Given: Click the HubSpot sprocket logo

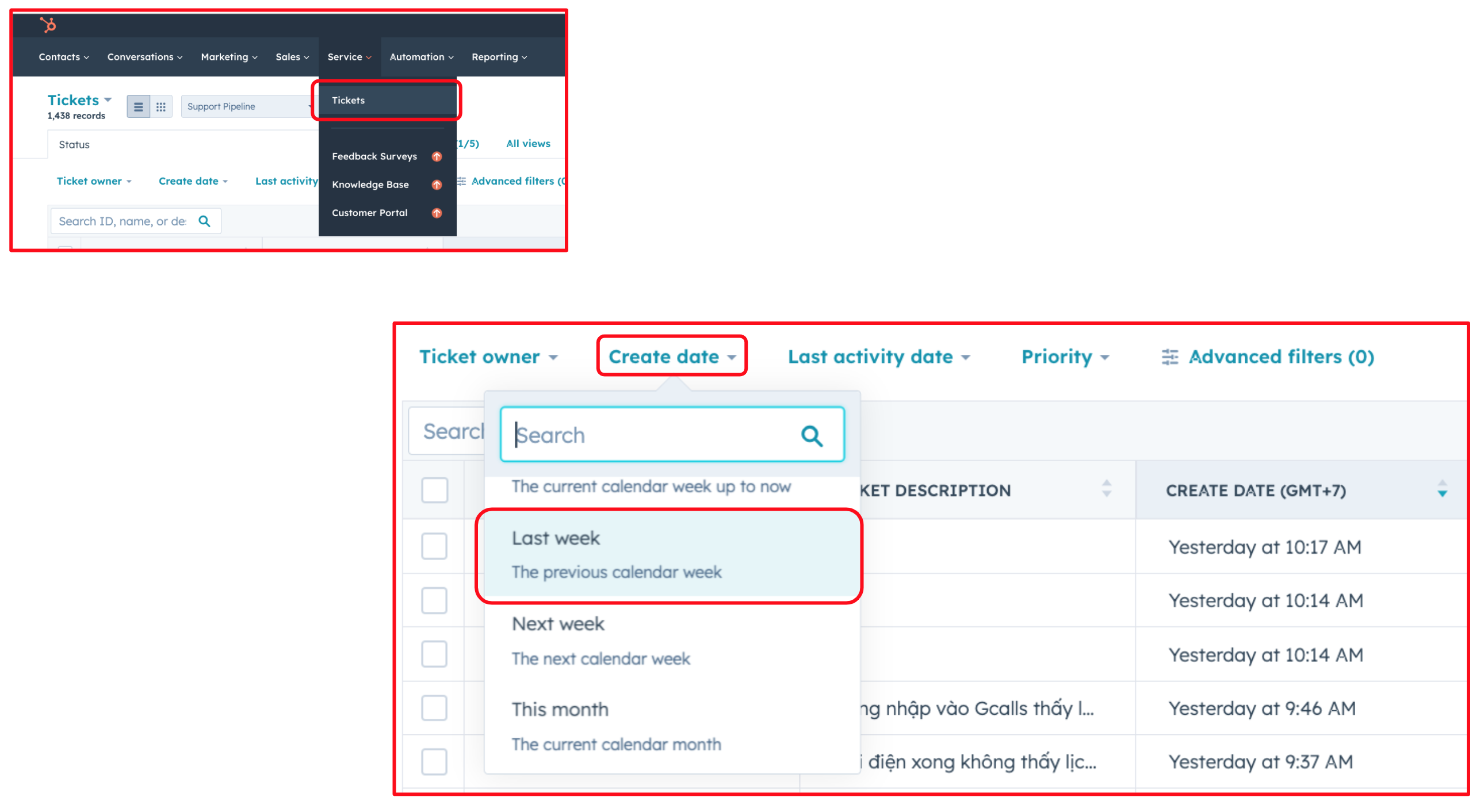Looking at the screenshot, I should click(x=48, y=25).
